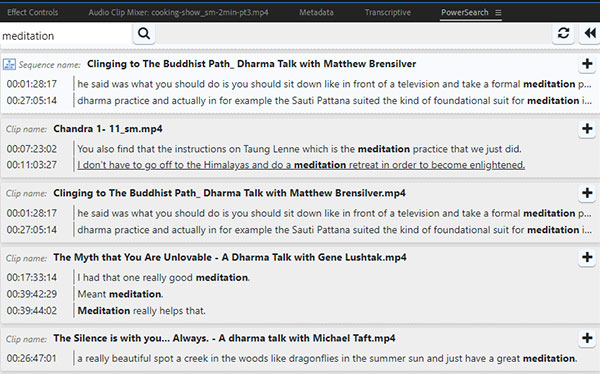Image resolution: width=600 pixels, height=374 pixels.
Task: Select timecode 00:39:44:02
Action: (x=32, y=310)
